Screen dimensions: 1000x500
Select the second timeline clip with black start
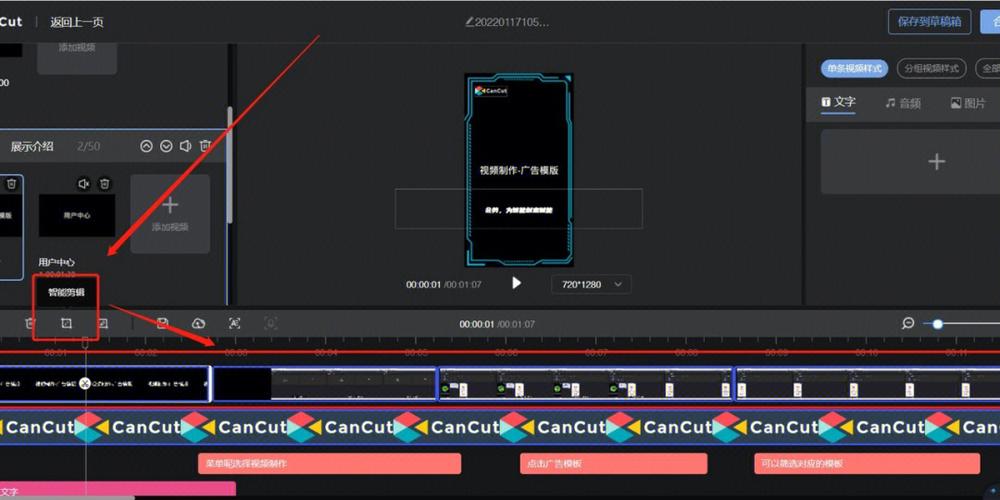pos(325,384)
